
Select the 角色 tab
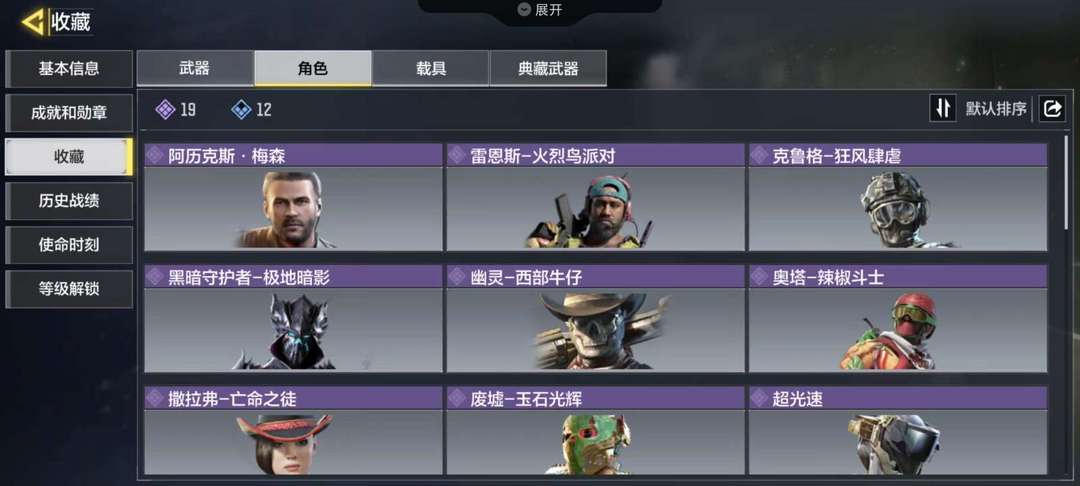313,68
